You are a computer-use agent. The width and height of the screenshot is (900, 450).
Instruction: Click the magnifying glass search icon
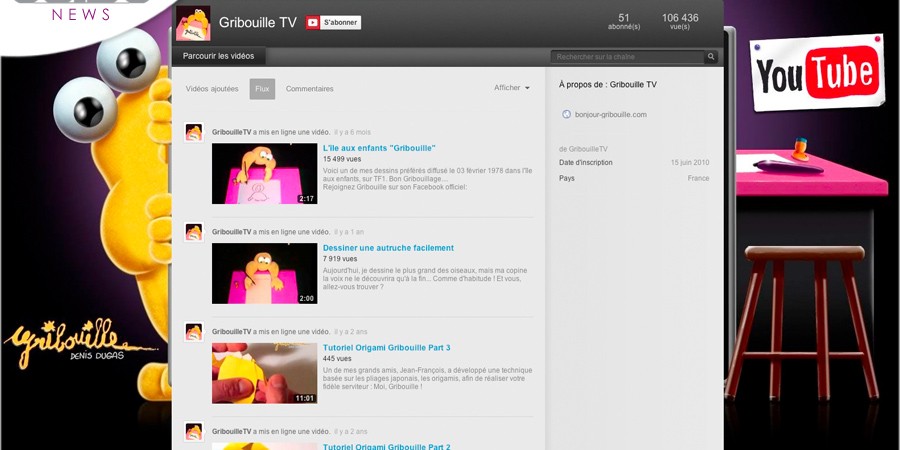[711, 57]
